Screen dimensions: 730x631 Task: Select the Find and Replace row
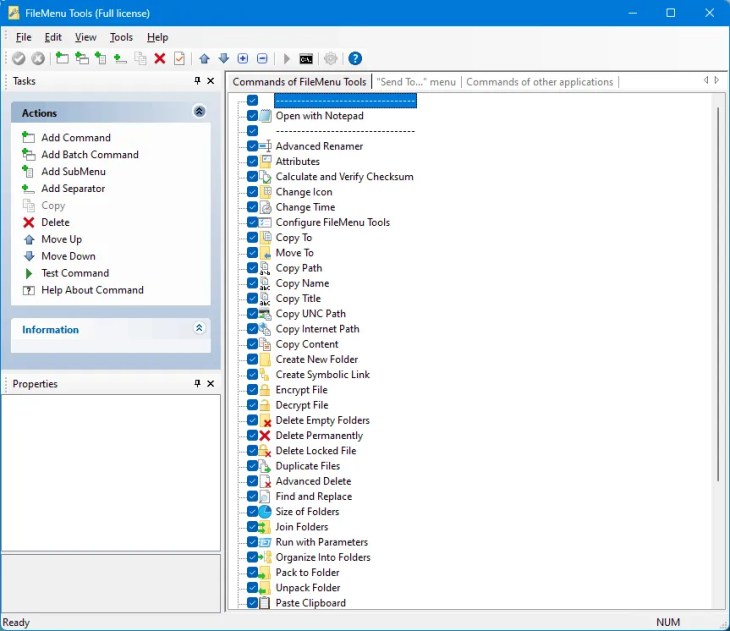pyautogui.click(x=314, y=496)
